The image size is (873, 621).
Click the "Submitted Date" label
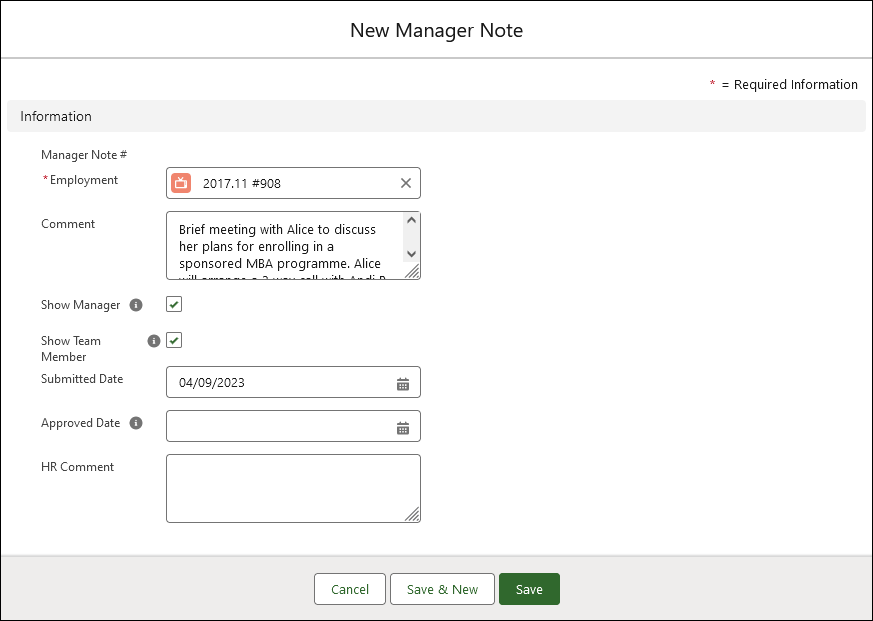82,379
